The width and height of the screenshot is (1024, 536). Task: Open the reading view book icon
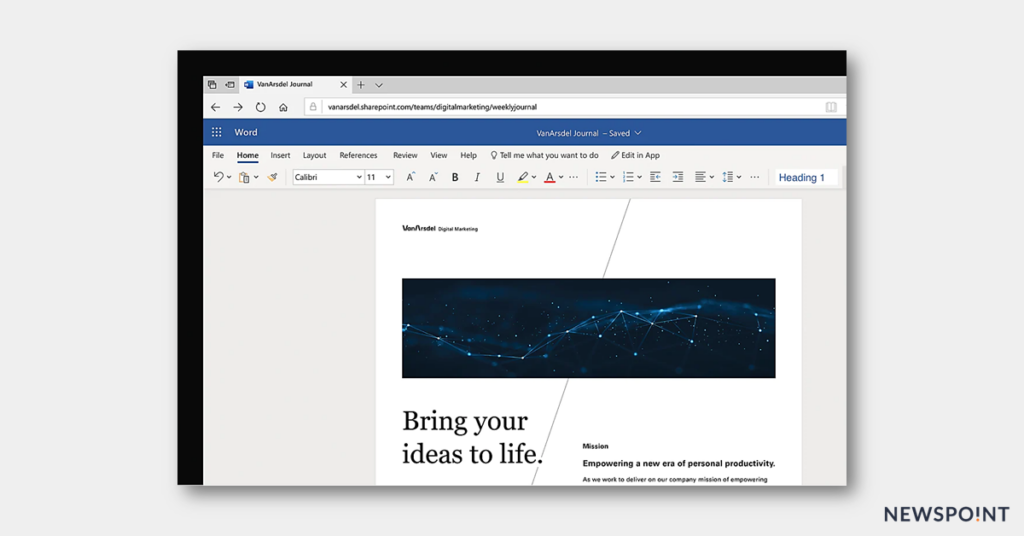click(x=831, y=107)
